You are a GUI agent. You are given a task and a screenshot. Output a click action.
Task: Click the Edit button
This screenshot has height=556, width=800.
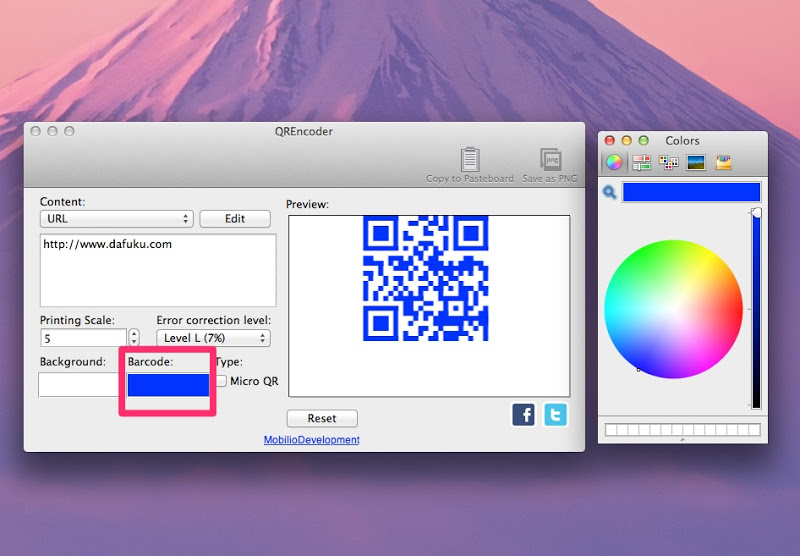pos(235,219)
